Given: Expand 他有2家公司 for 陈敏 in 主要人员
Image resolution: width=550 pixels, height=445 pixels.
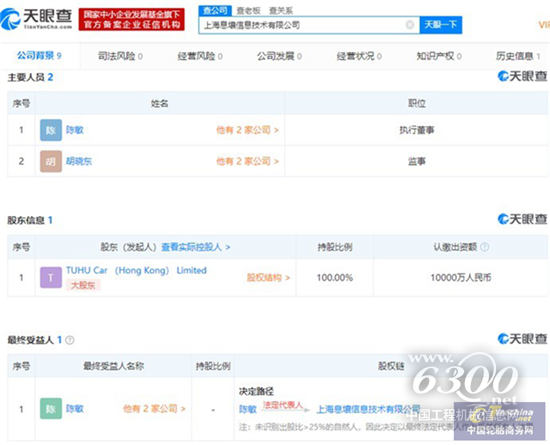Looking at the screenshot, I should 247,130.
